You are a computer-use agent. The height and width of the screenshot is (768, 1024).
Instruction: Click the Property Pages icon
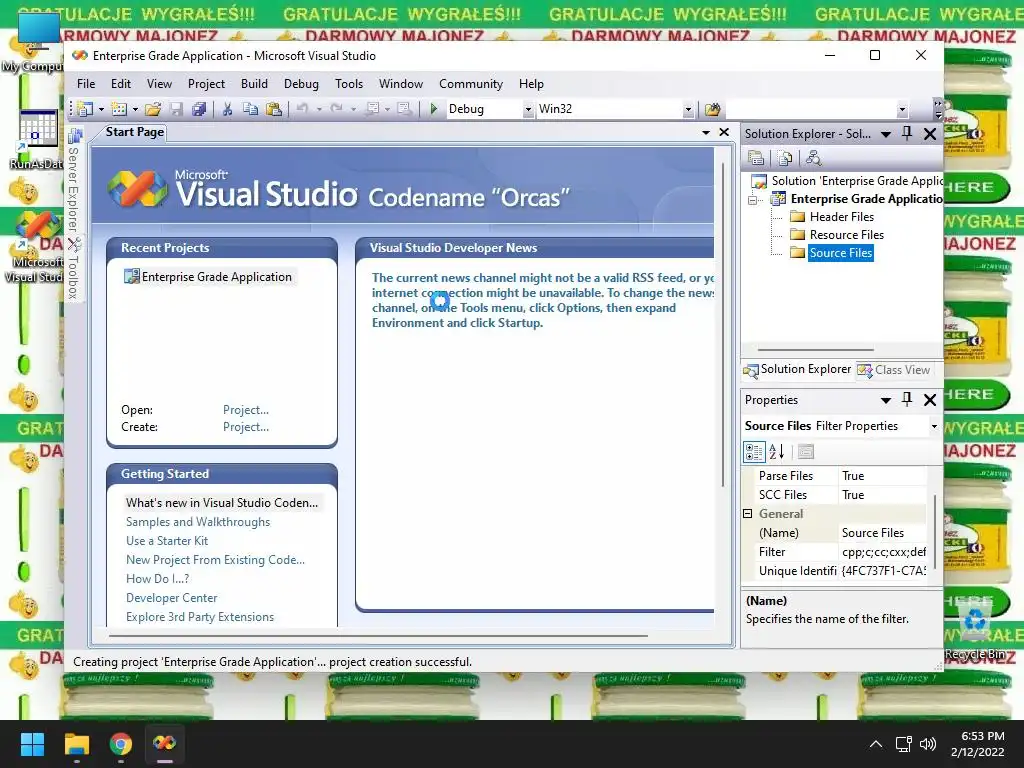click(807, 451)
